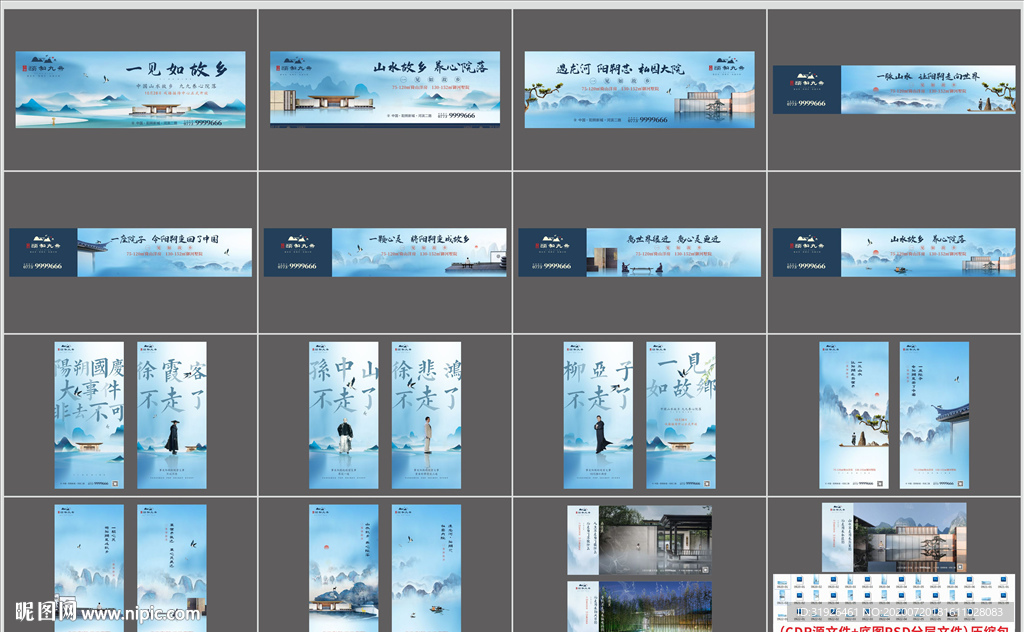Screen dimensions: 1024x632
Task: Select the '孙中山 不走了' poster
Action: [344, 415]
